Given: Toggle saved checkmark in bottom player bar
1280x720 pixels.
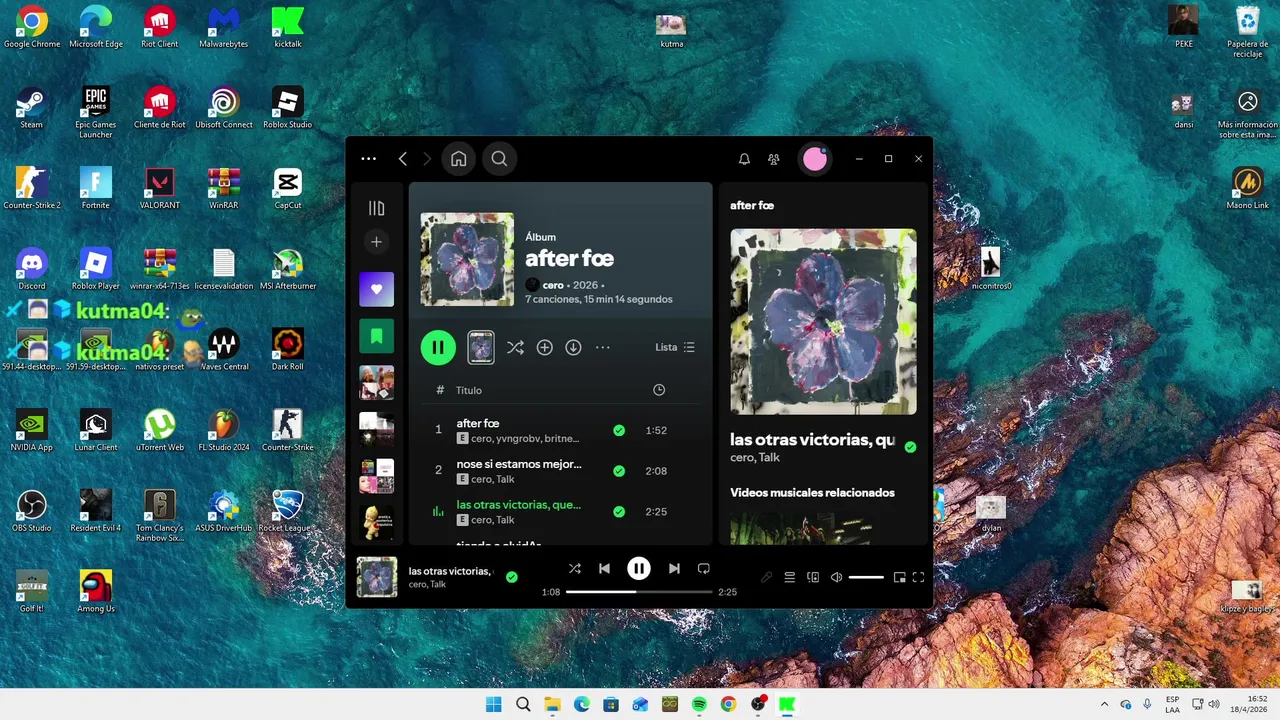Looking at the screenshot, I should (x=512, y=577).
